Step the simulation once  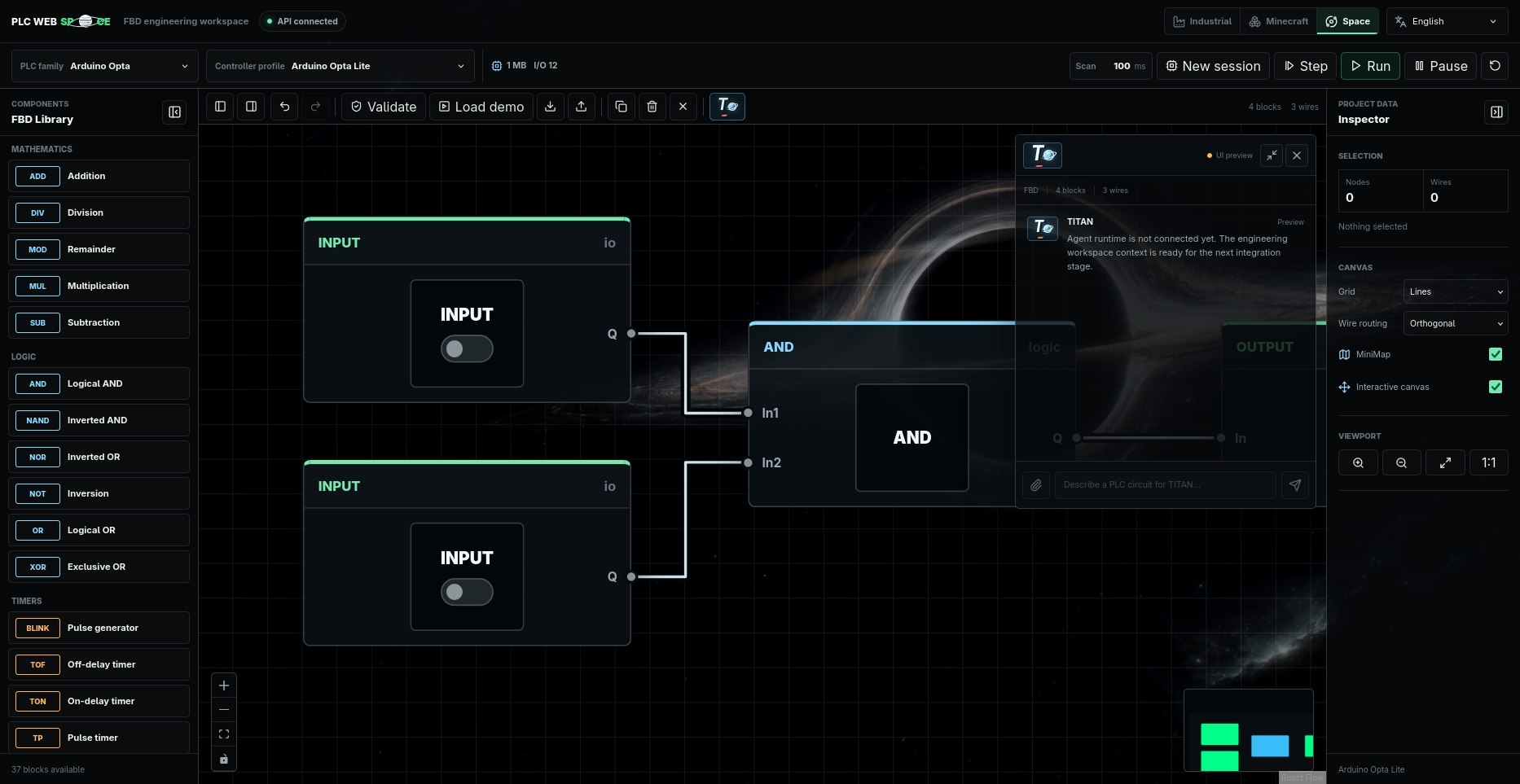[x=1306, y=66]
